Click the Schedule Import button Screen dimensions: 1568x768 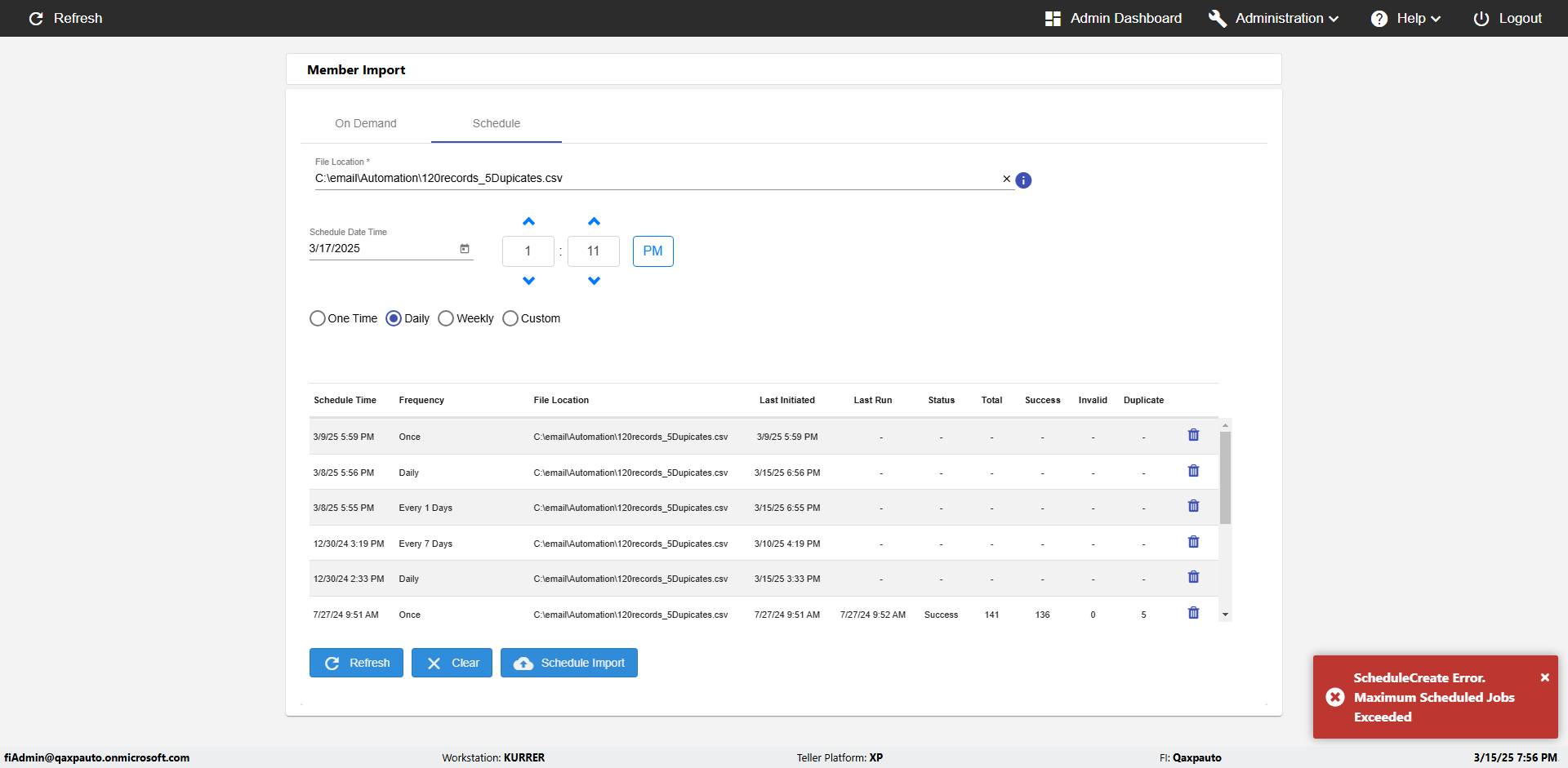pos(569,663)
